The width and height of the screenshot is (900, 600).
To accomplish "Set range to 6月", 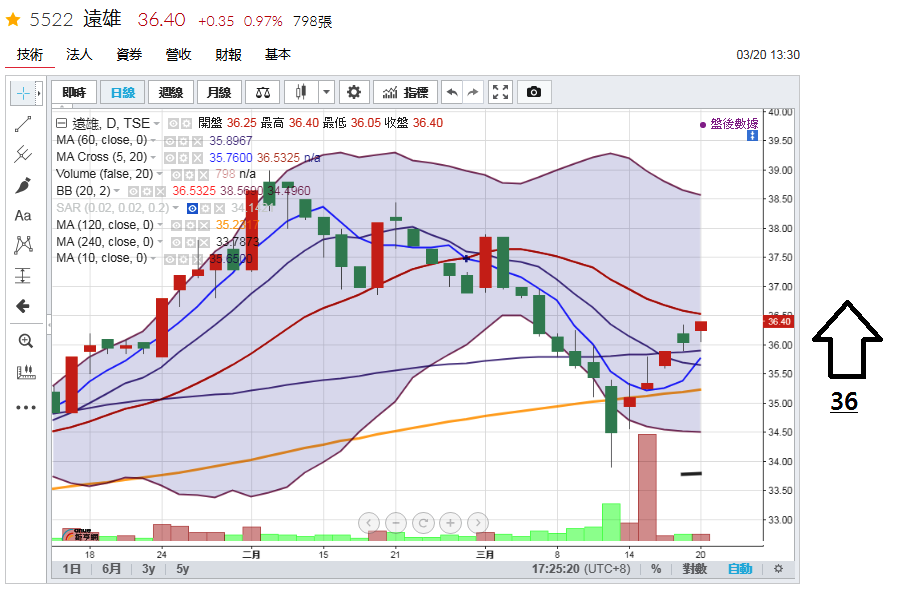I will [x=111, y=568].
